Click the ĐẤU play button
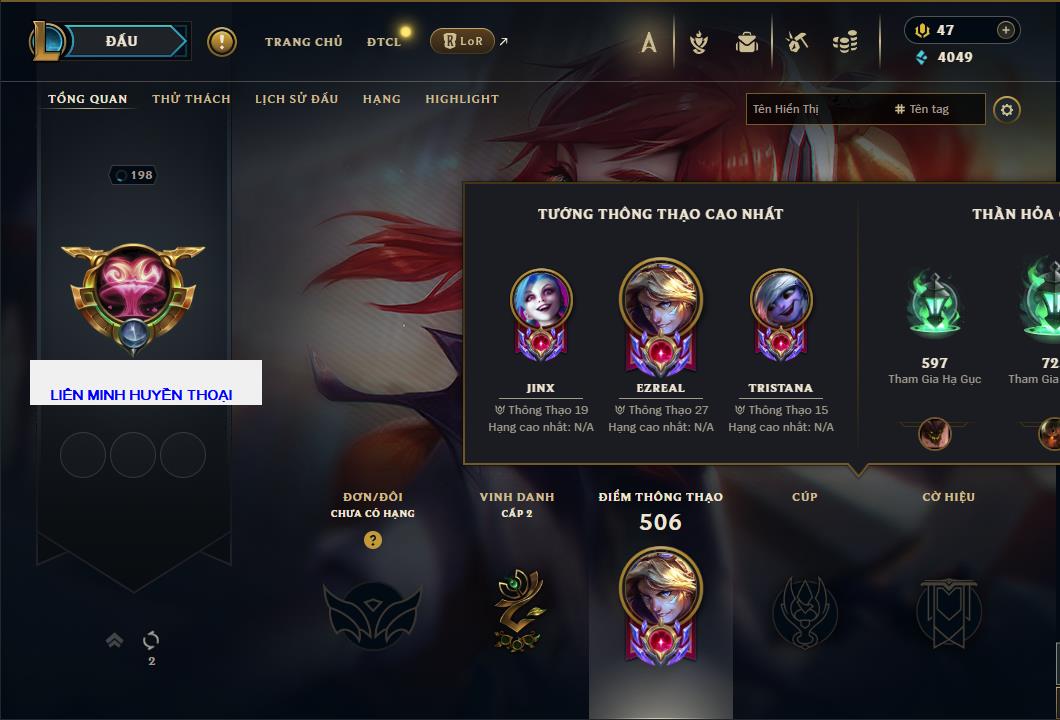Screen dimensions: 1060x720 coord(122,41)
